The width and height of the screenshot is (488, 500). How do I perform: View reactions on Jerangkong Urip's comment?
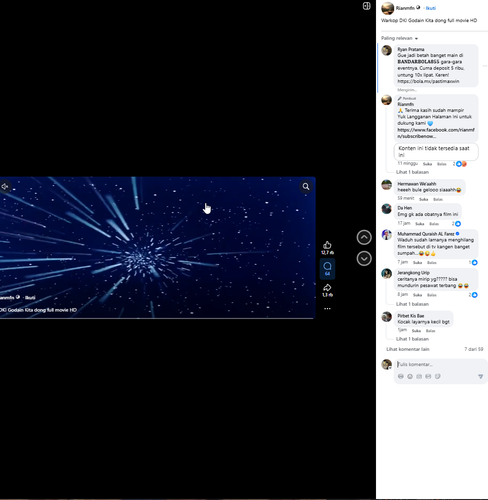pos(473,295)
